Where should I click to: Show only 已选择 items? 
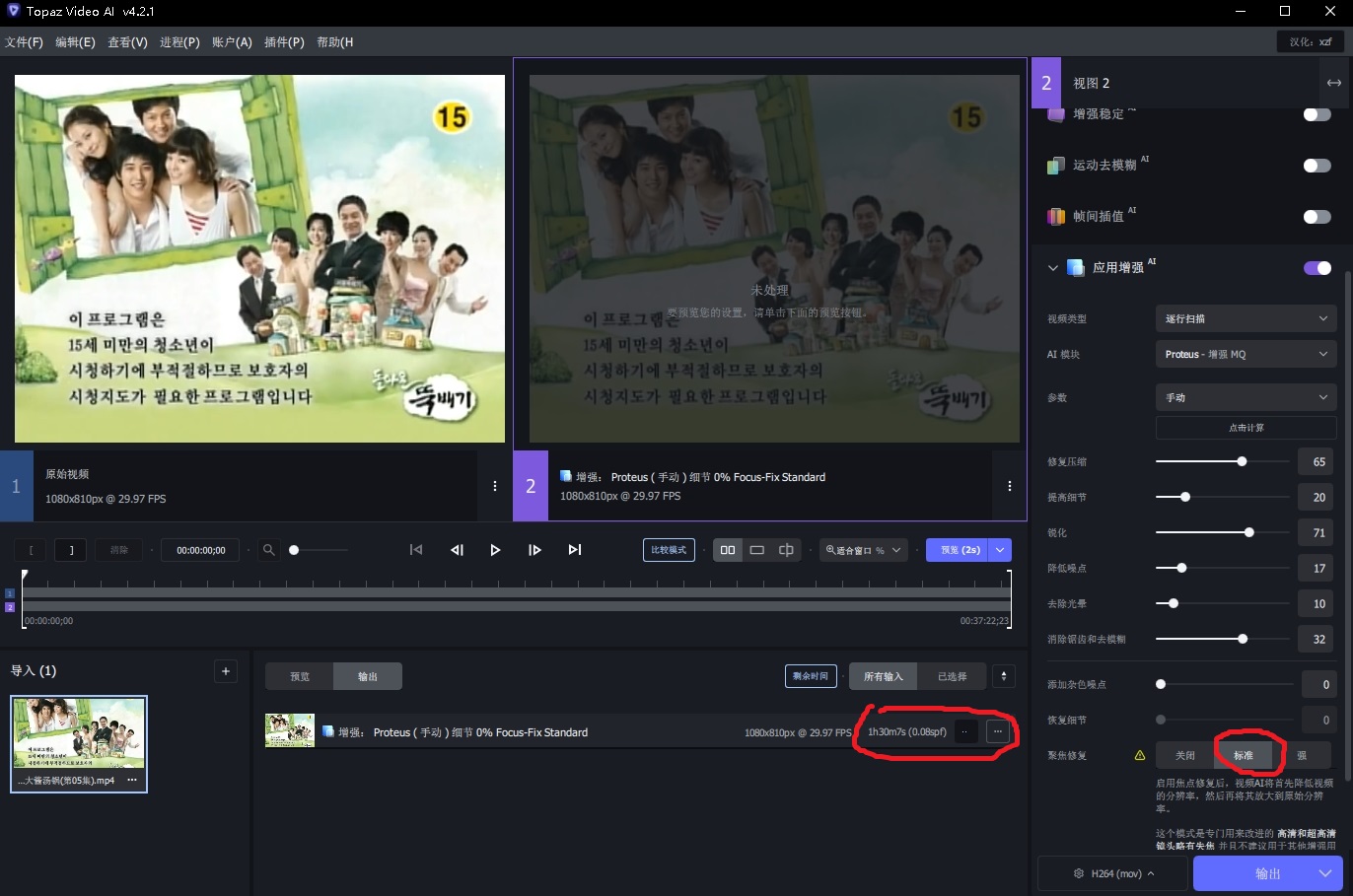tap(952, 676)
